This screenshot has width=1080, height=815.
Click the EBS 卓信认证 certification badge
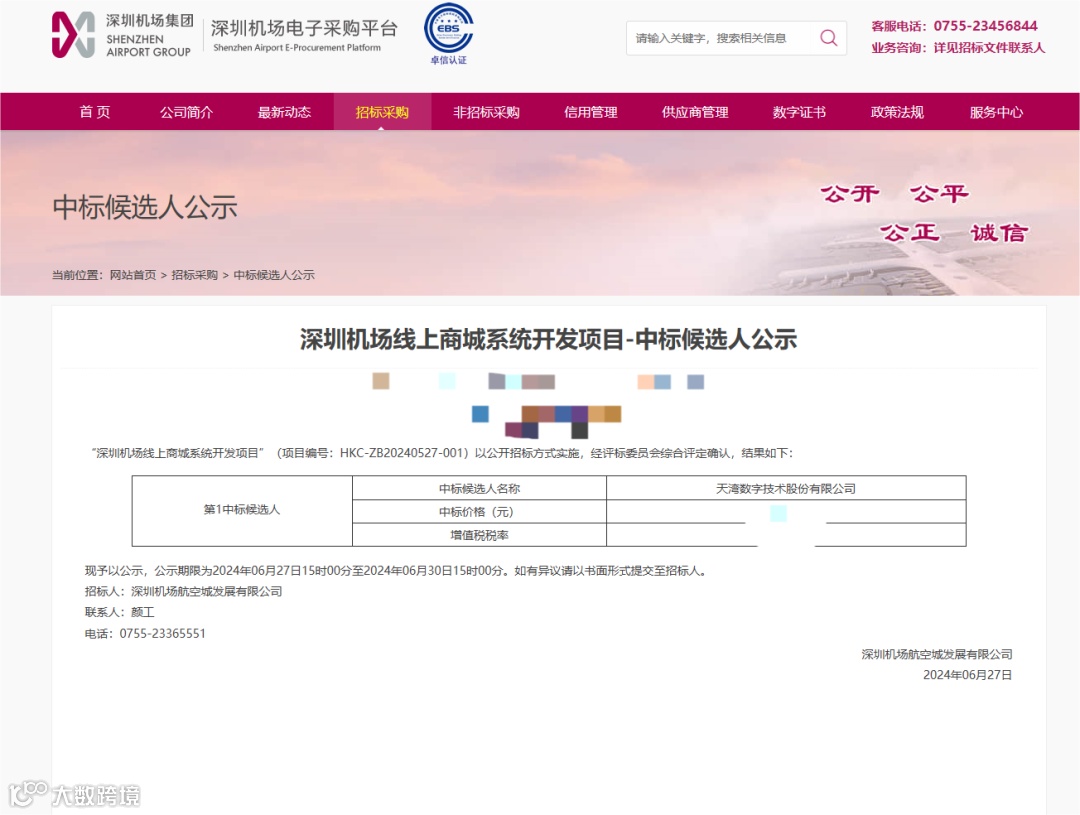(x=448, y=34)
